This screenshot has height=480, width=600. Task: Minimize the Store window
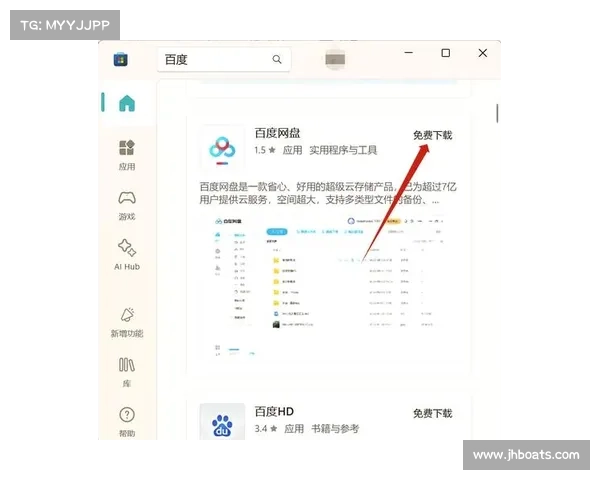tap(409, 53)
